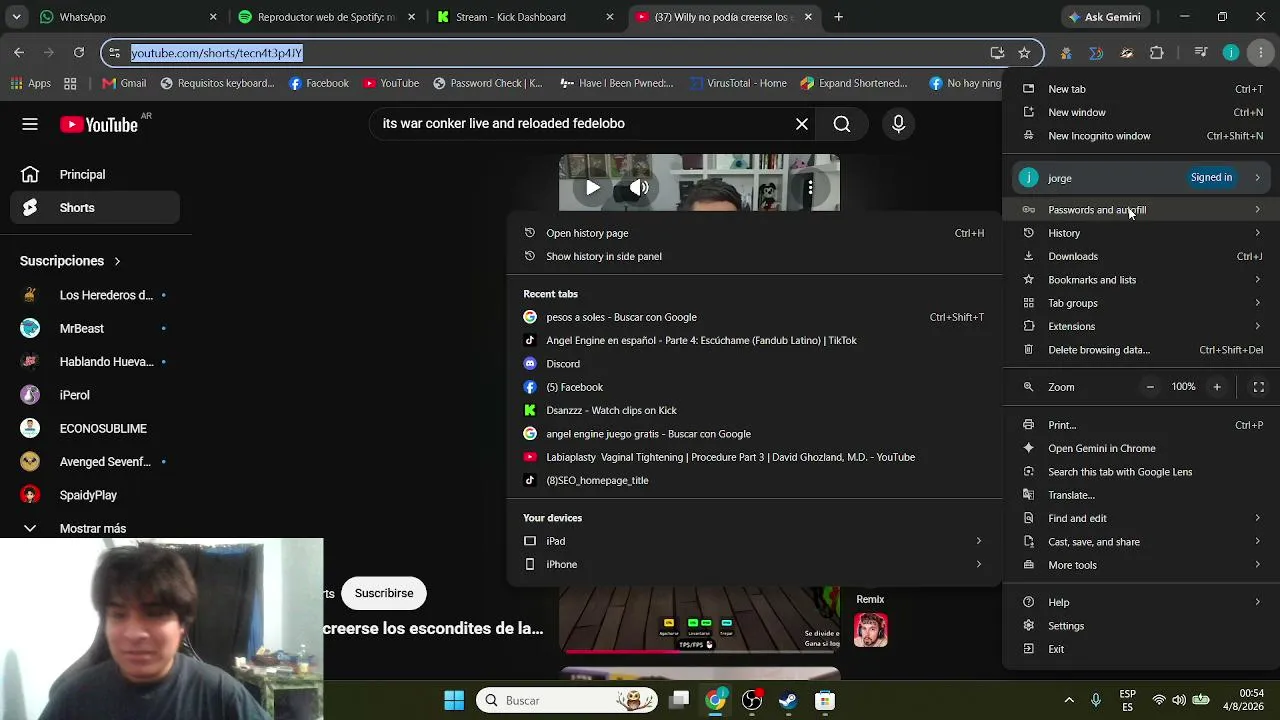Open OBS Studio from the taskbar
This screenshot has height=720, width=1280.
[x=752, y=700]
